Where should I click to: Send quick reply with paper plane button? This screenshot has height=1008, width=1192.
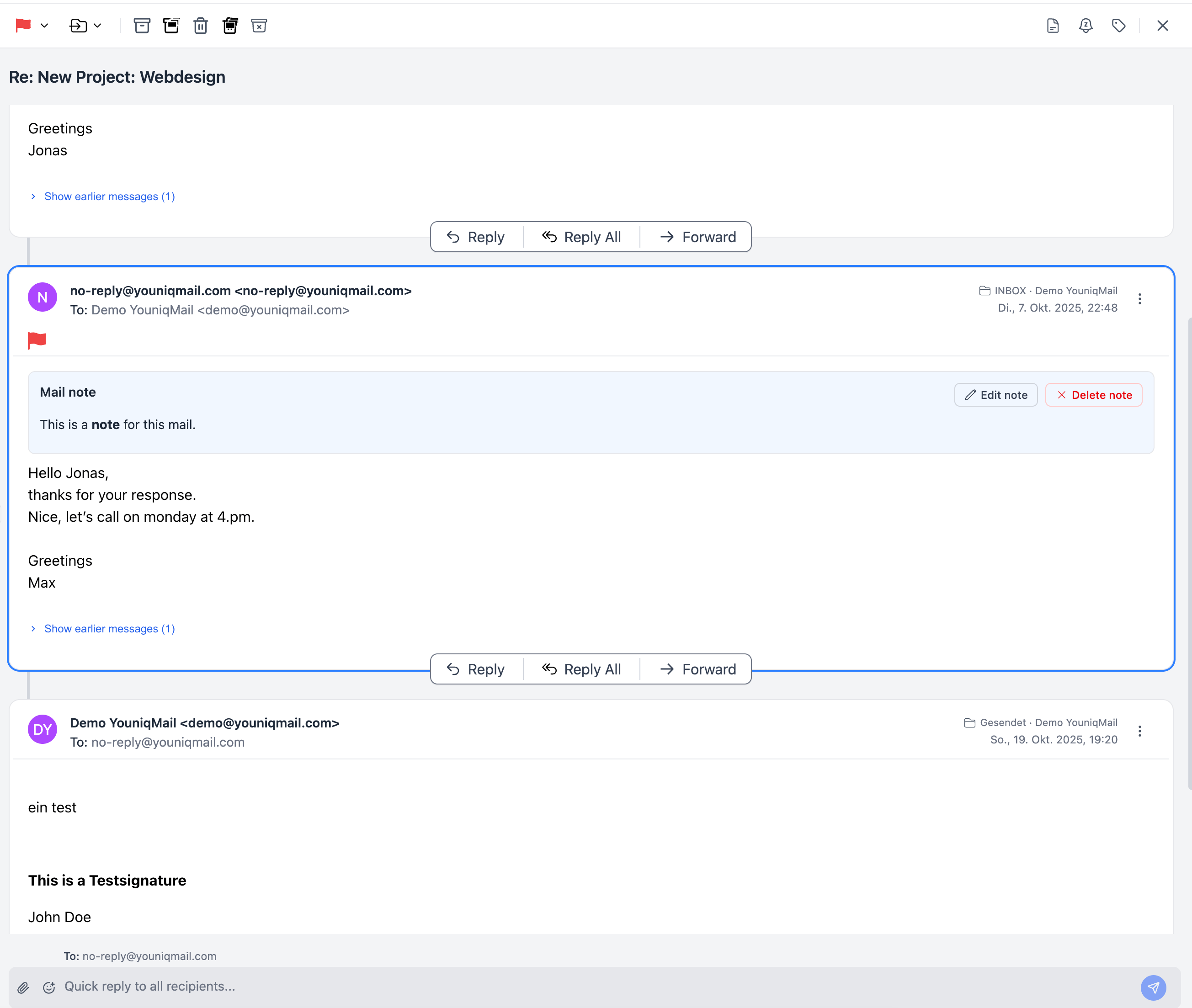(1153, 987)
